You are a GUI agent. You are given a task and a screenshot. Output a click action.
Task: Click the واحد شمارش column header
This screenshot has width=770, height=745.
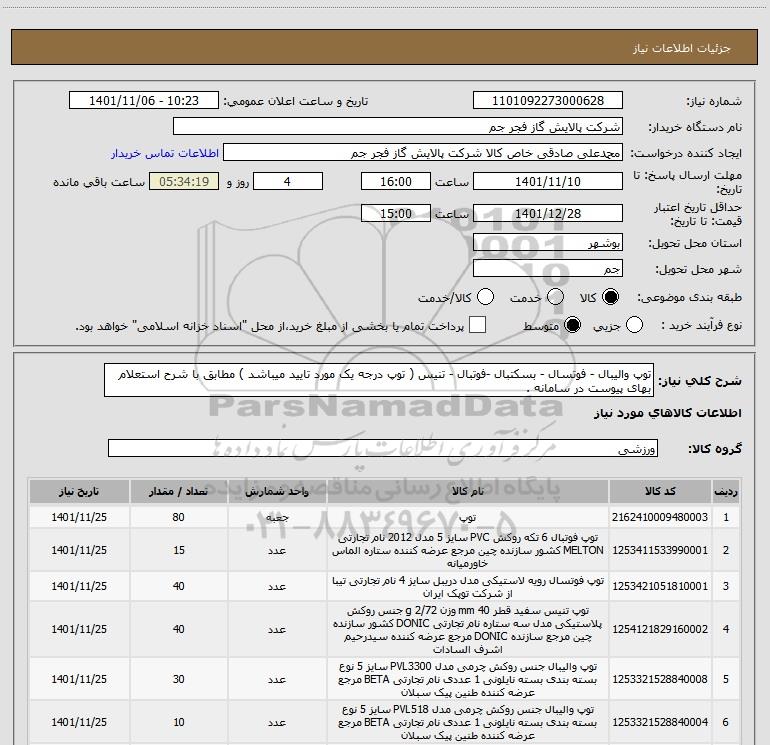click(x=277, y=491)
